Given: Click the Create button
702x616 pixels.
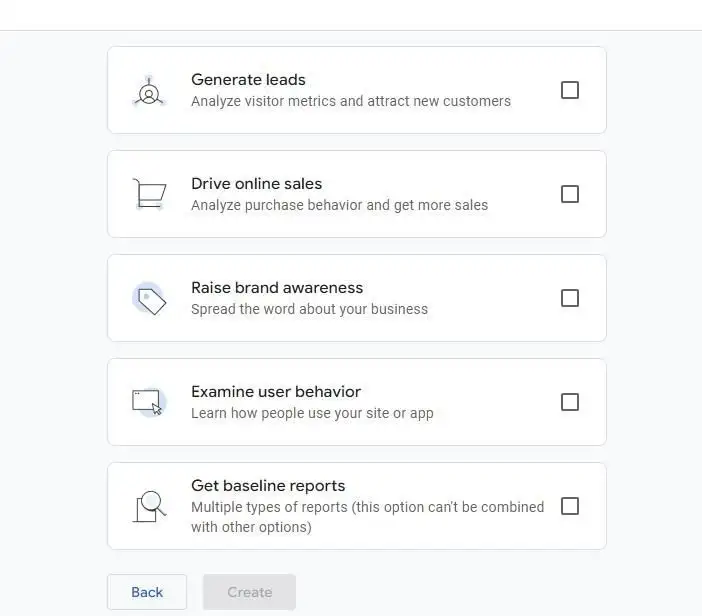Looking at the screenshot, I should (249, 592).
